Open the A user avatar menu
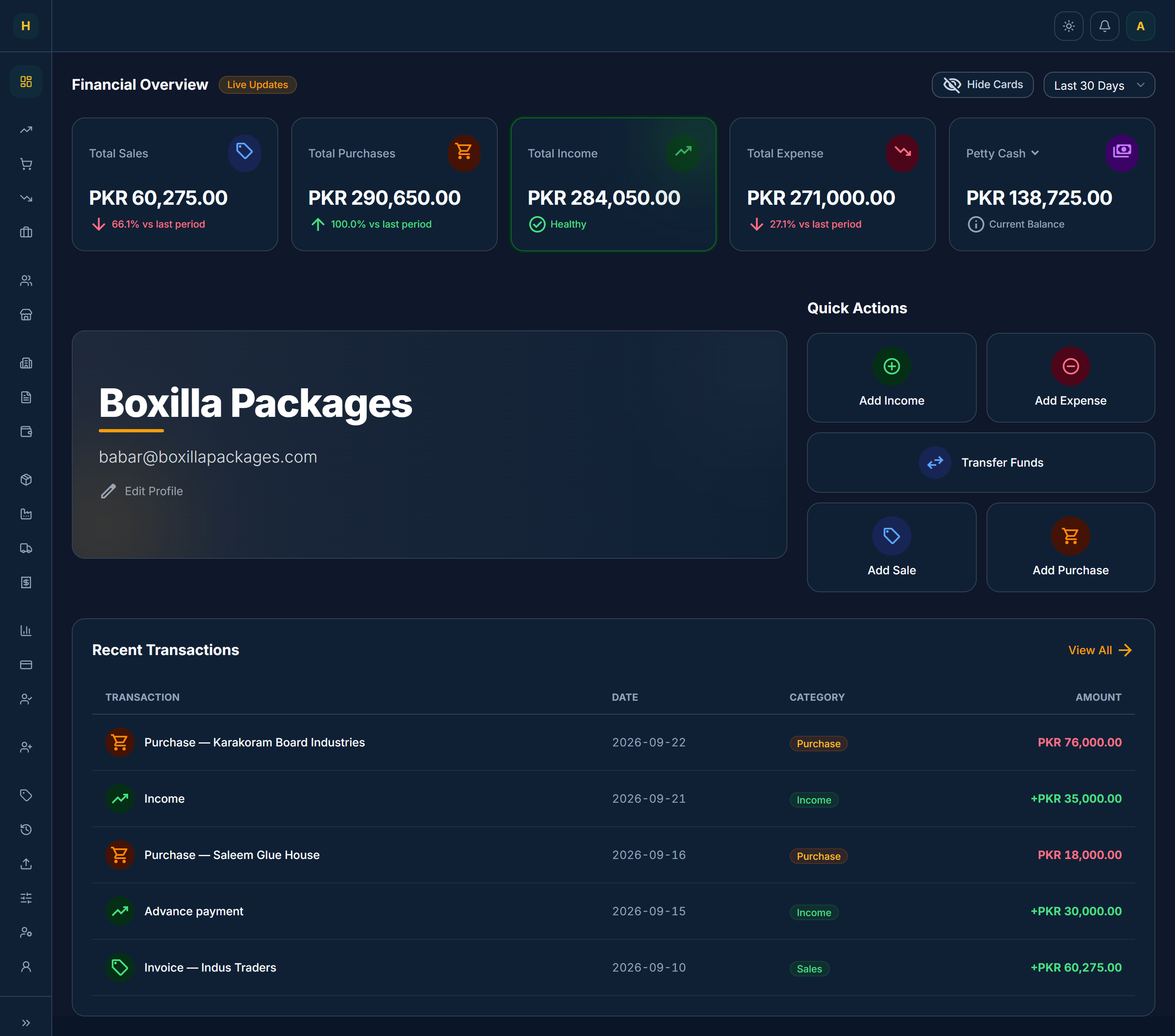Screen dimensions: 1175x1036 click(x=1140, y=26)
